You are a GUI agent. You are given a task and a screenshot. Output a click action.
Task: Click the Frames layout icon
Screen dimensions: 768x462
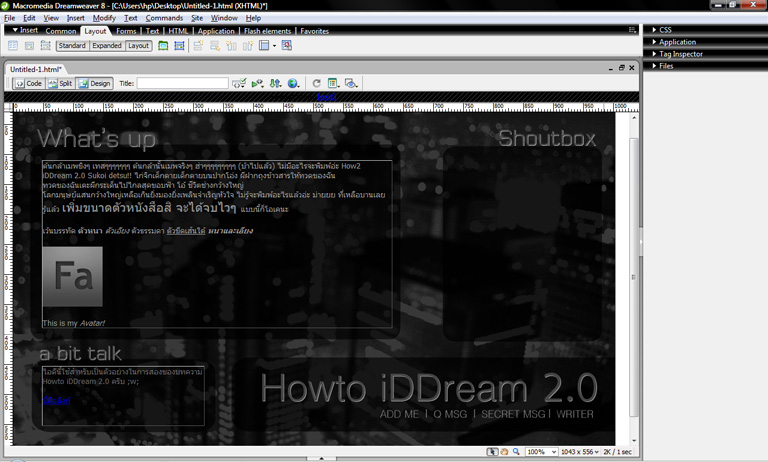[x=264, y=46]
